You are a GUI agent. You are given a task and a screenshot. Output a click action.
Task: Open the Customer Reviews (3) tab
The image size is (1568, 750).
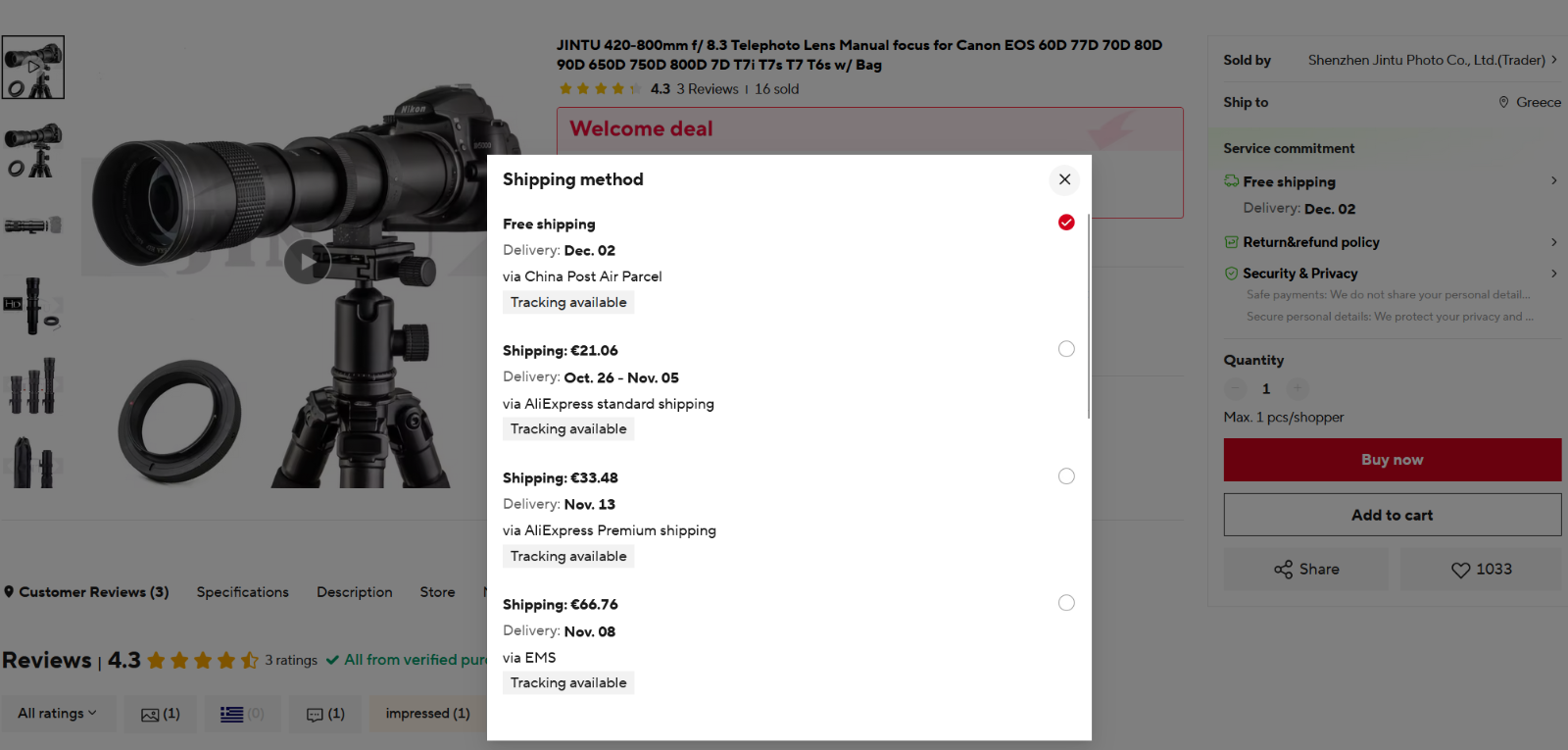pyautogui.click(x=86, y=592)
